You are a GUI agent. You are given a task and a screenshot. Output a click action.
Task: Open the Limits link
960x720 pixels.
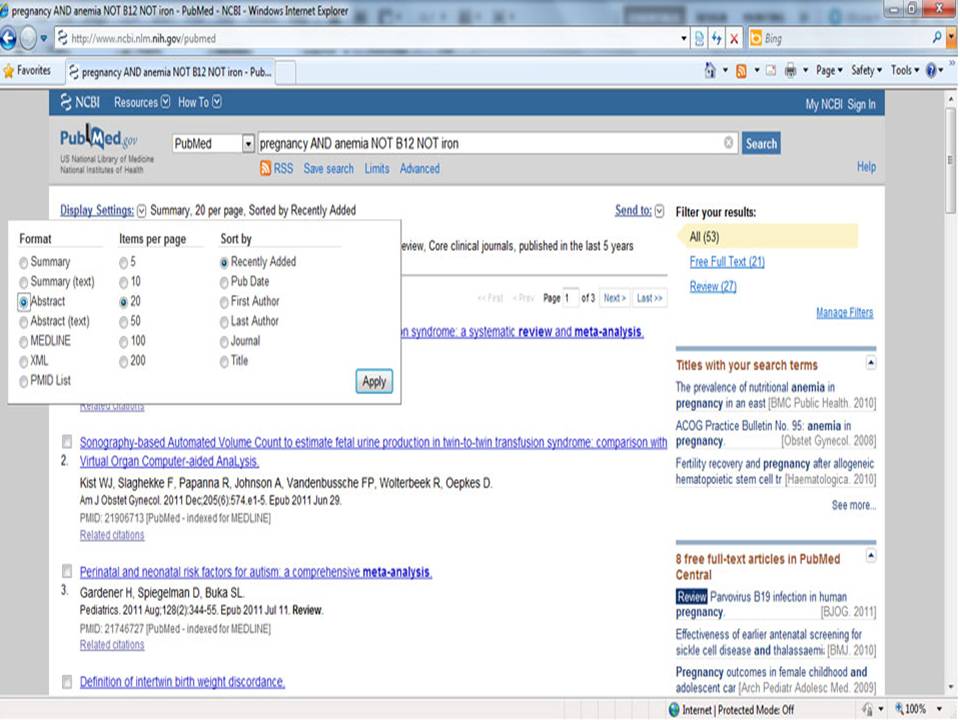point(377,168)
